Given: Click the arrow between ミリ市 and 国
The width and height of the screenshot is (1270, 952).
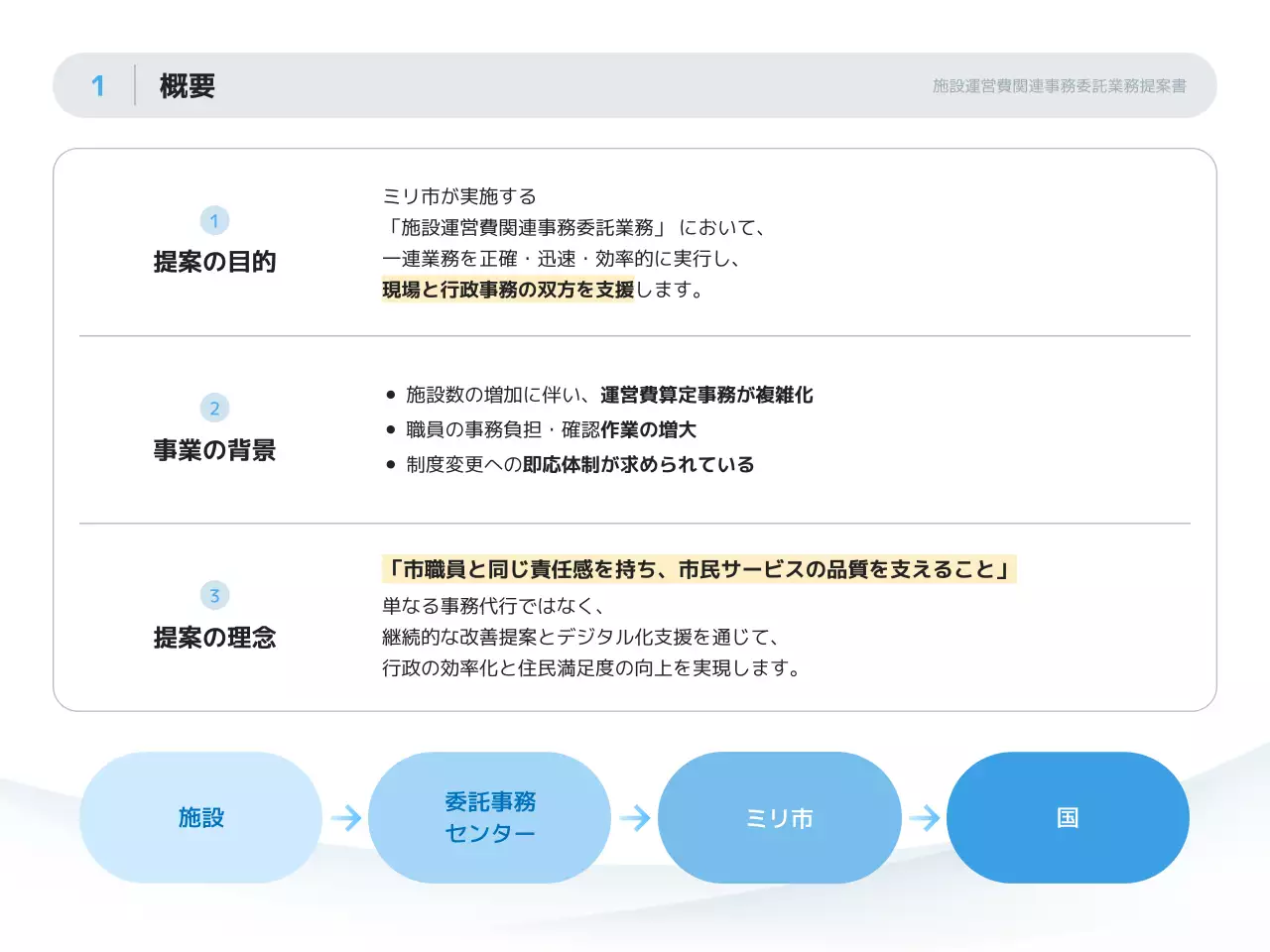Looking at the screenshot, I should point(923,817).
